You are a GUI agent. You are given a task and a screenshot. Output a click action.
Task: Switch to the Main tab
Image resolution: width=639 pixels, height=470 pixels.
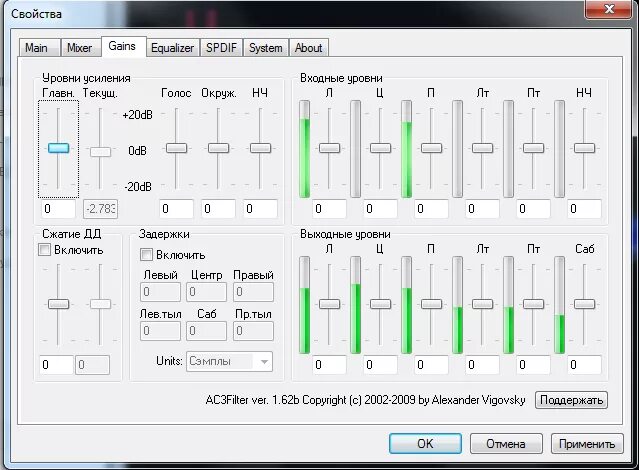point(40,48)
